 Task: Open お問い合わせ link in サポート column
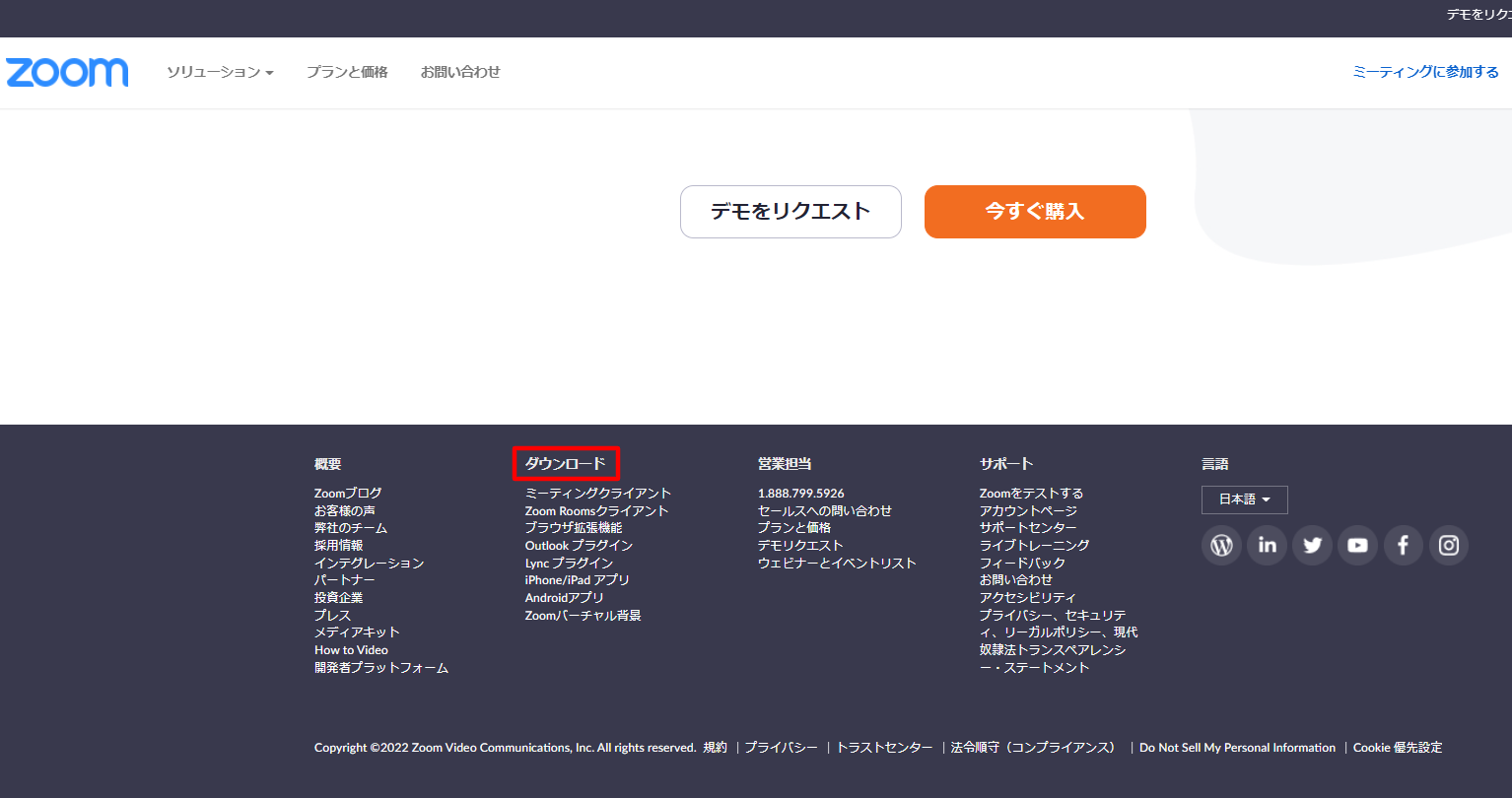click(x=1016, y=580)
